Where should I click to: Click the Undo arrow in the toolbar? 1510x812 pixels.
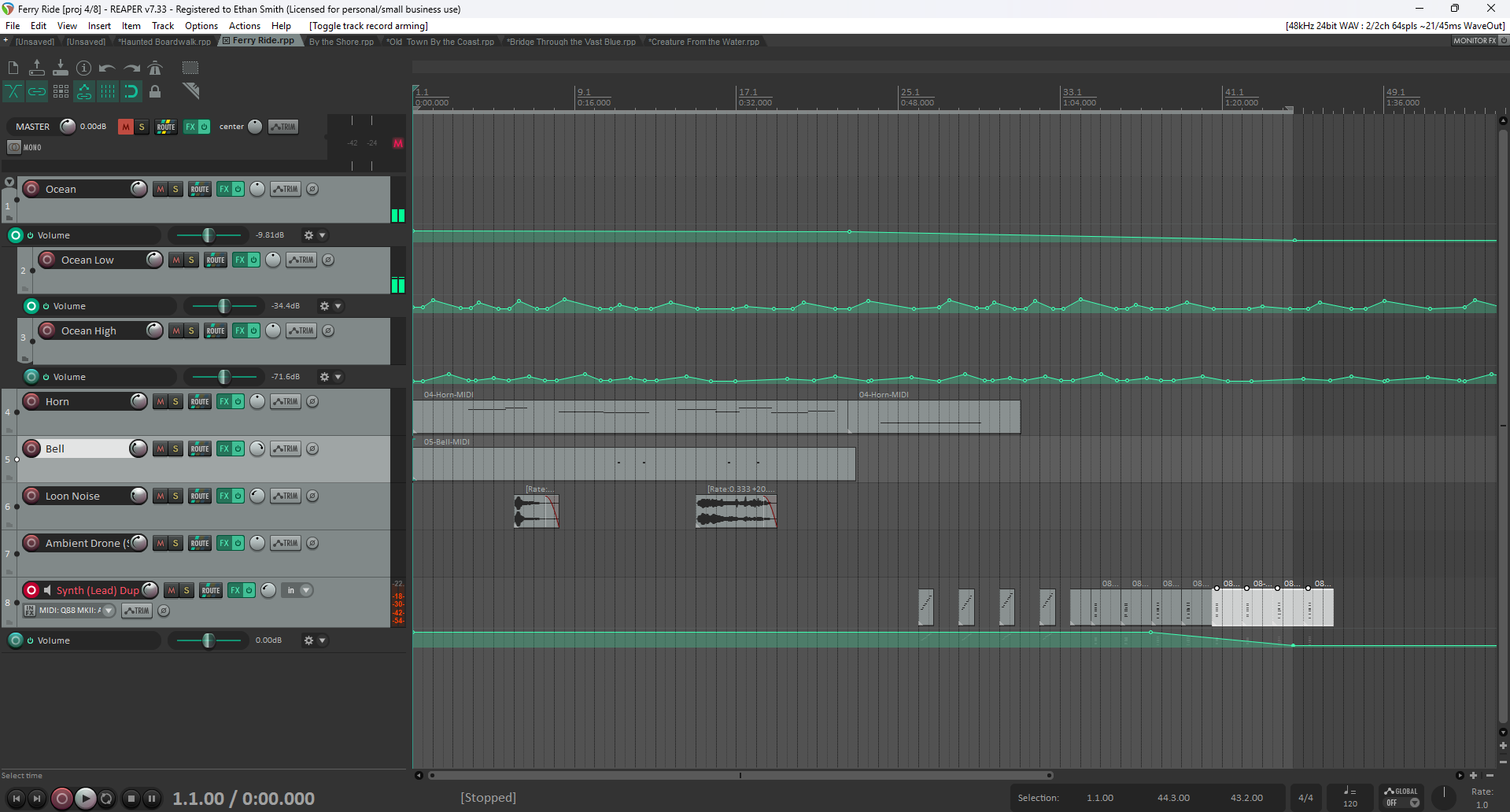click(108, 68)
